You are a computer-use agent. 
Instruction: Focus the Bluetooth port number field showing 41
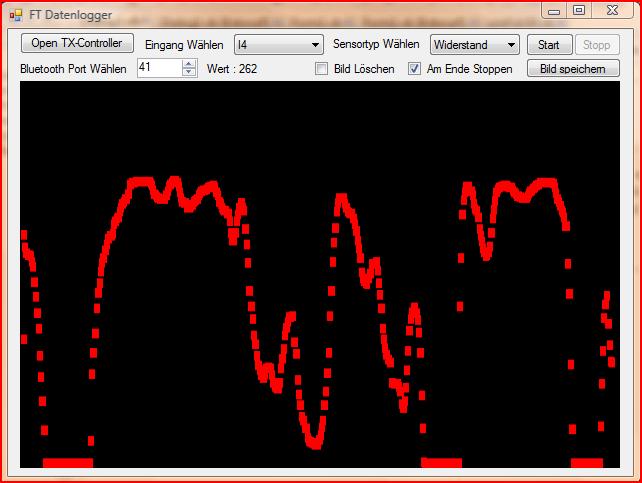pyautogui.click(x=160, y=68)
